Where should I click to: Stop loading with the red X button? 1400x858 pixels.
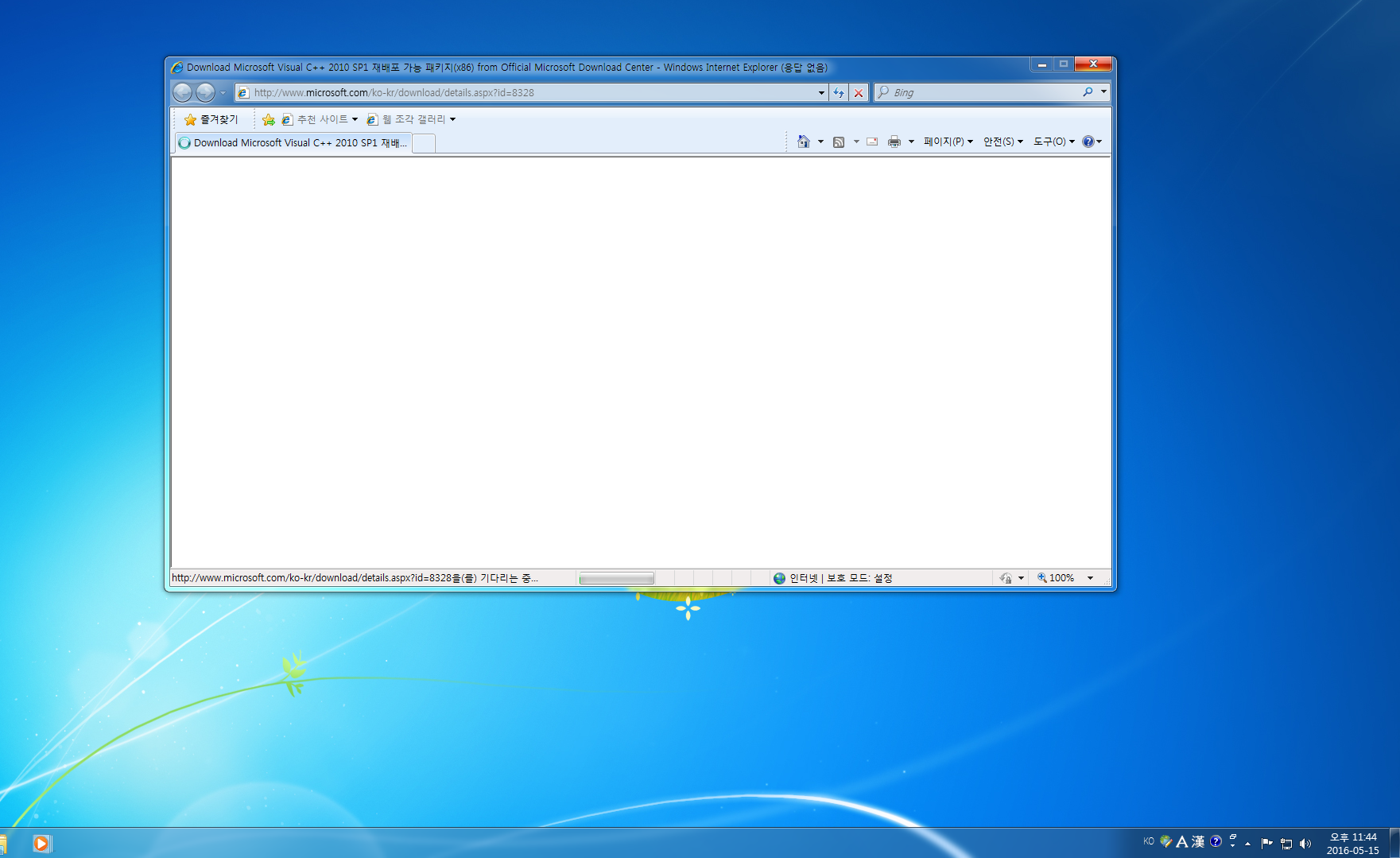tap(859, 93)
